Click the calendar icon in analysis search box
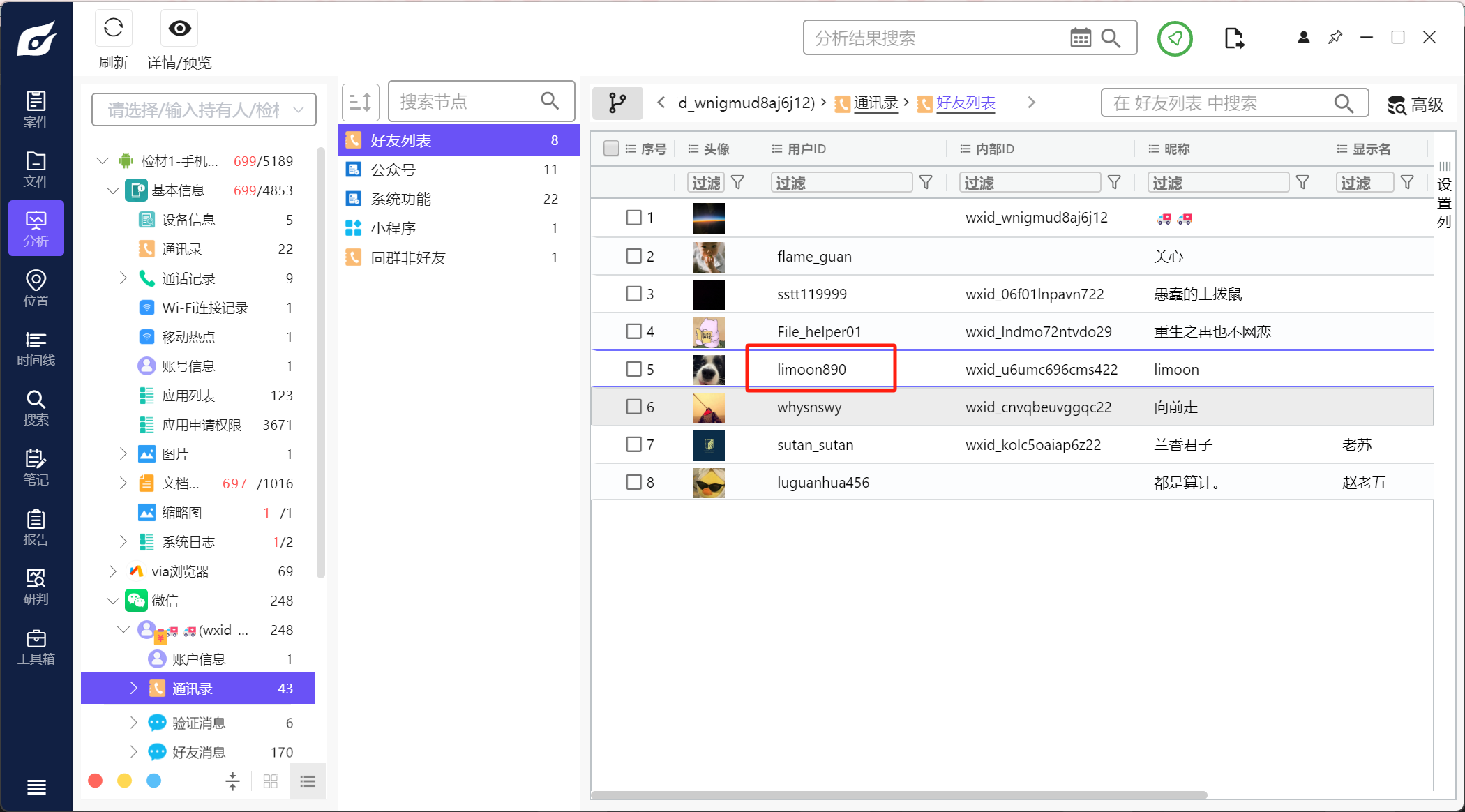The width and height of the screenshot is (1465, 812). [1080, 38]
